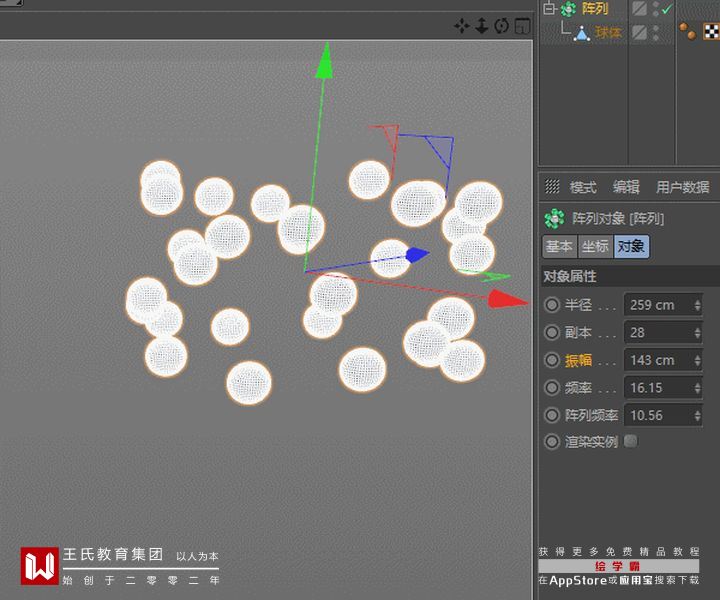Switch to the 坐标 tab
The image size is (720, 600).
click(595, 247)
